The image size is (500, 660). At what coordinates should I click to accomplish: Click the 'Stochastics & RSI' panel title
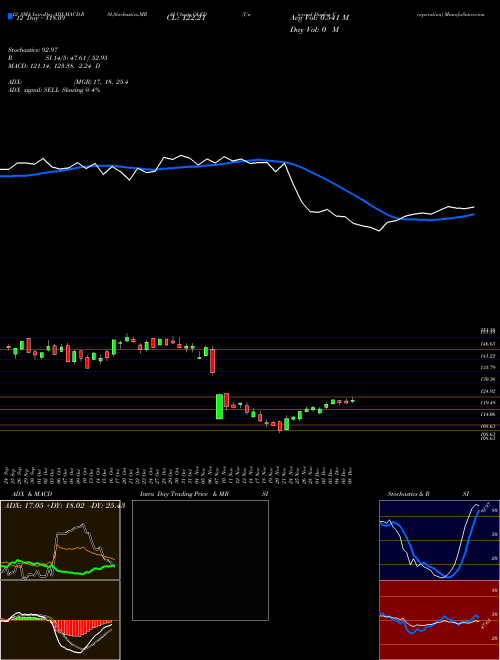(x=428, y=494)
